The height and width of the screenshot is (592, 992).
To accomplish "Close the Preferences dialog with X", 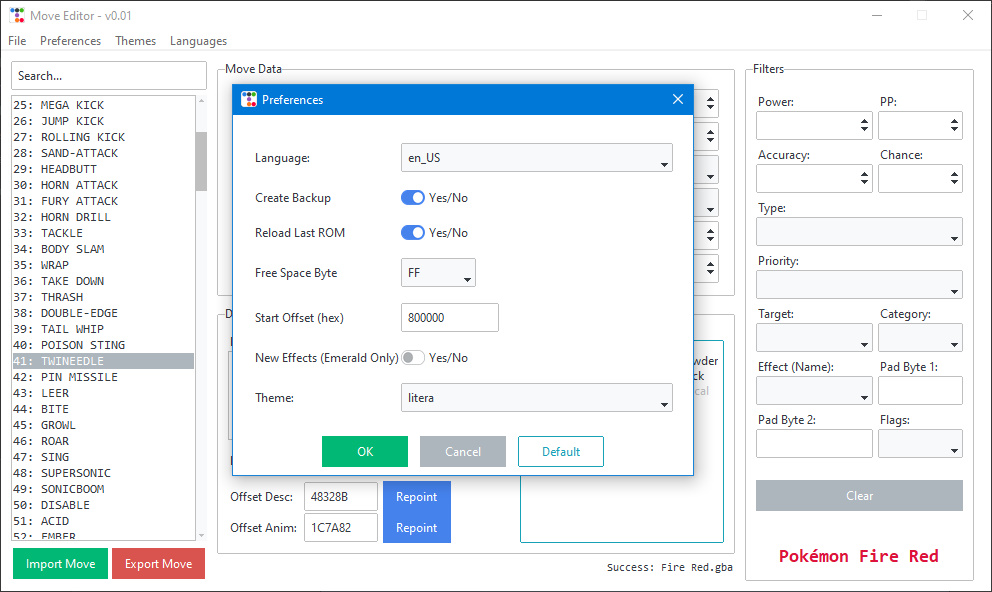I will click(677, 99).
